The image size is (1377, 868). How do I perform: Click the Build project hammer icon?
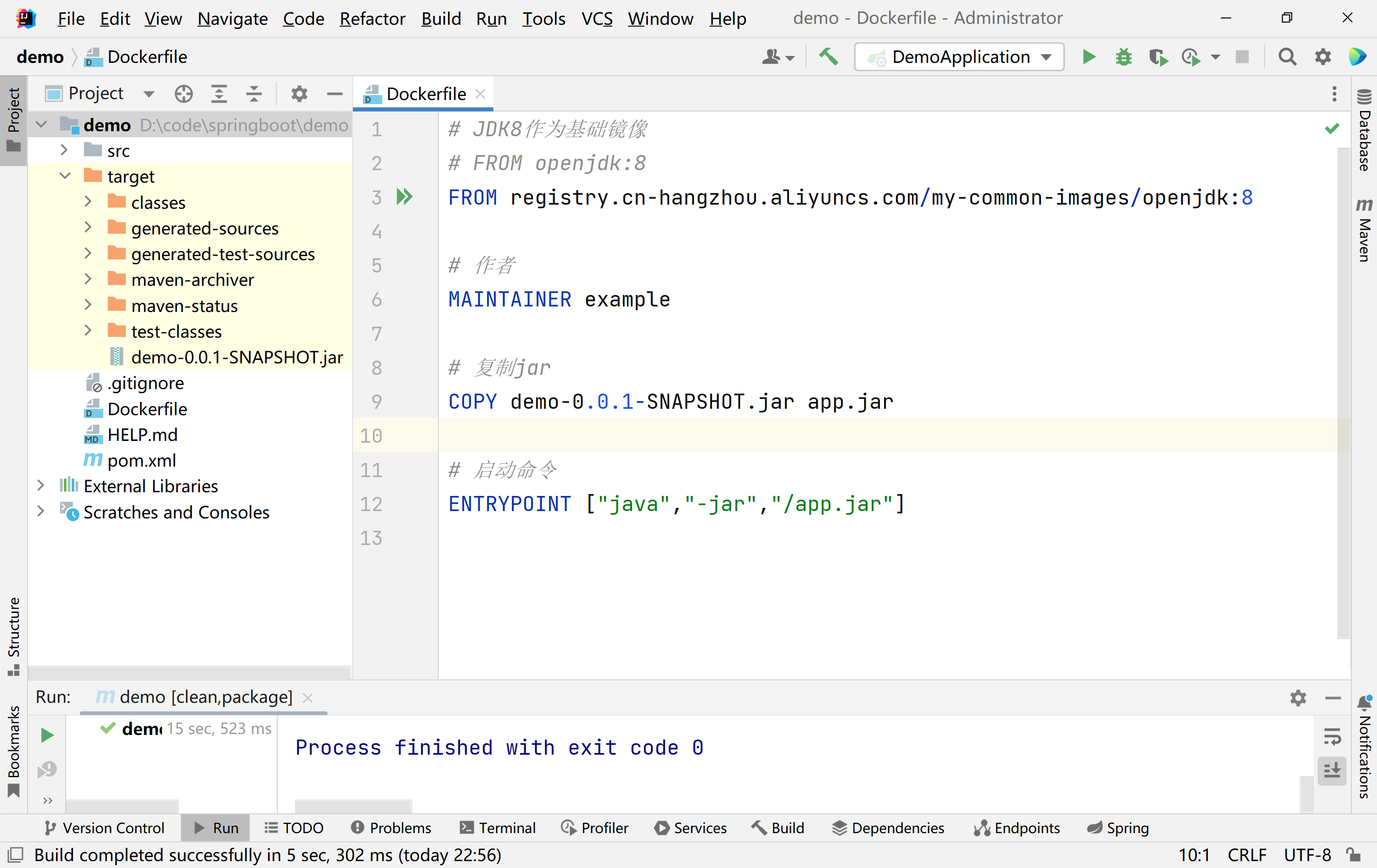pos(828,57)
